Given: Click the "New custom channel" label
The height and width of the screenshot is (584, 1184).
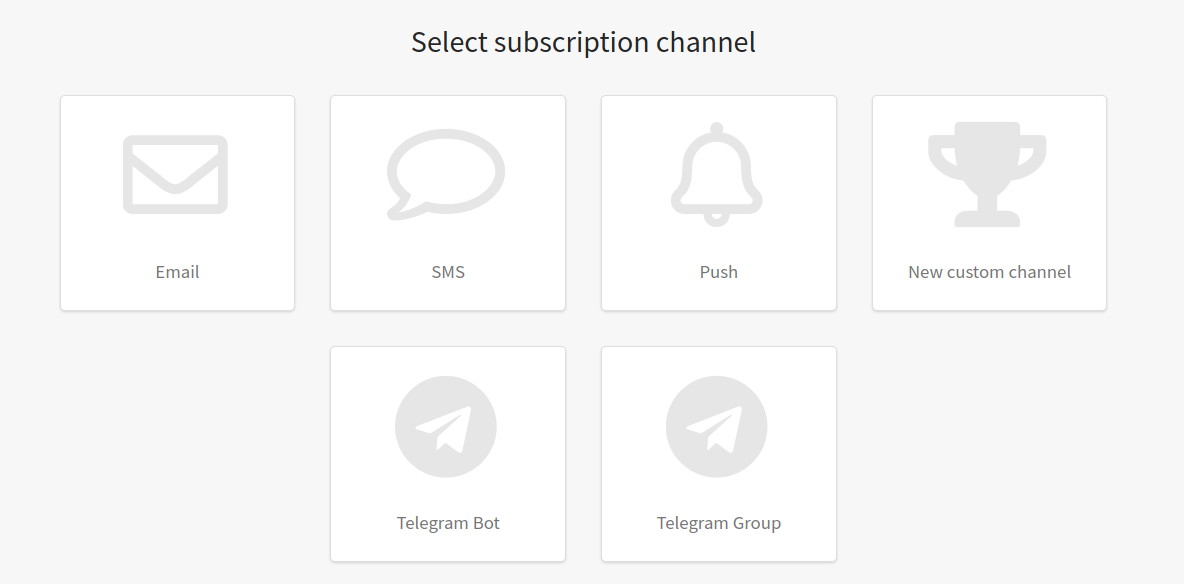Looking at the screenshot, I should pyautogui.click(x=989, y=272).
